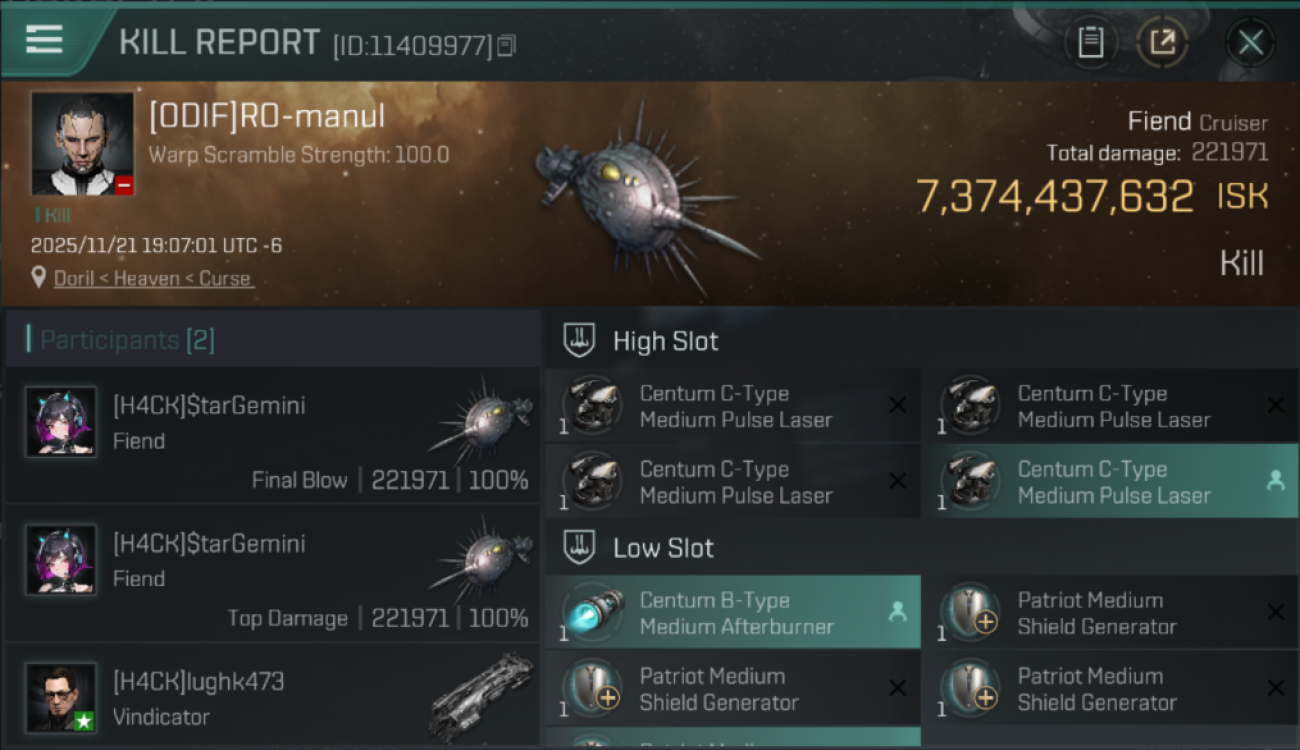Click the location pin icon

(x=39, y=277)
